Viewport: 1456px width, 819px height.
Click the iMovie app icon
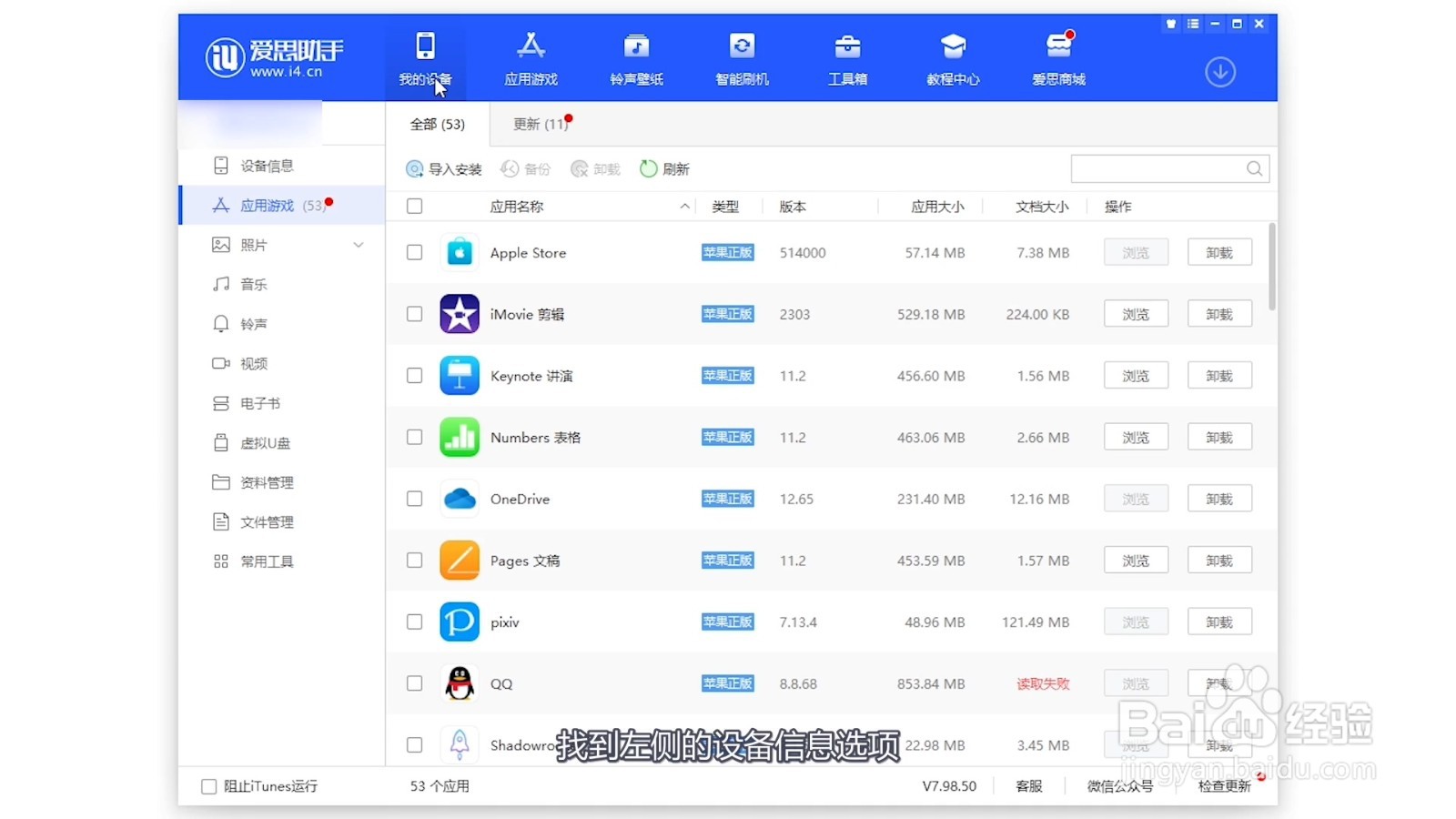point(460,314)
